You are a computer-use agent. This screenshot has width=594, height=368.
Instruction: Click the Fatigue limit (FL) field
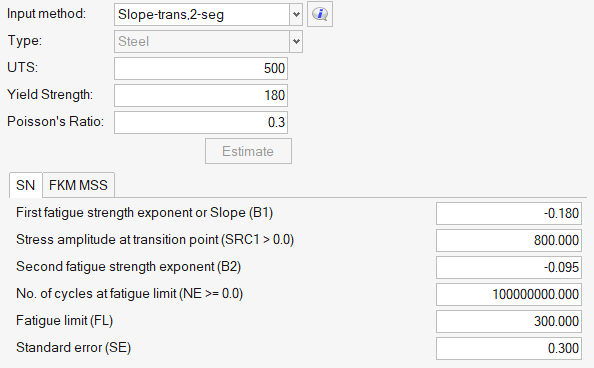[509, 321]
